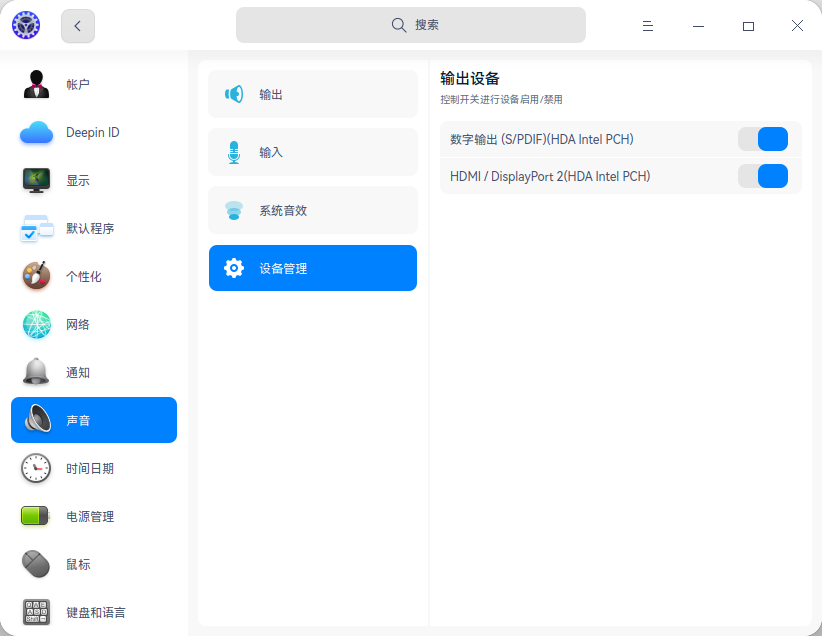Viewport: 822px width, 636px height.
Task: Click the HDMI / DisplayPort 2(HDA Intel PCH) text
Action: click(550, 177)
